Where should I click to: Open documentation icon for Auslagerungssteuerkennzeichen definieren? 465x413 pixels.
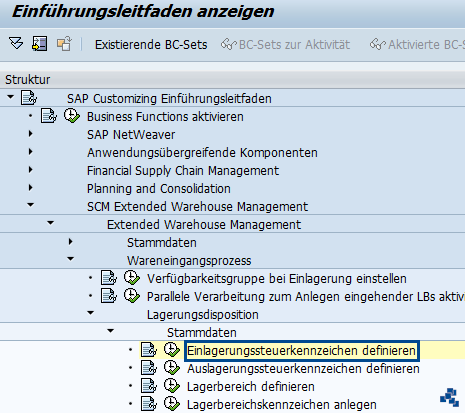point(149,368)
